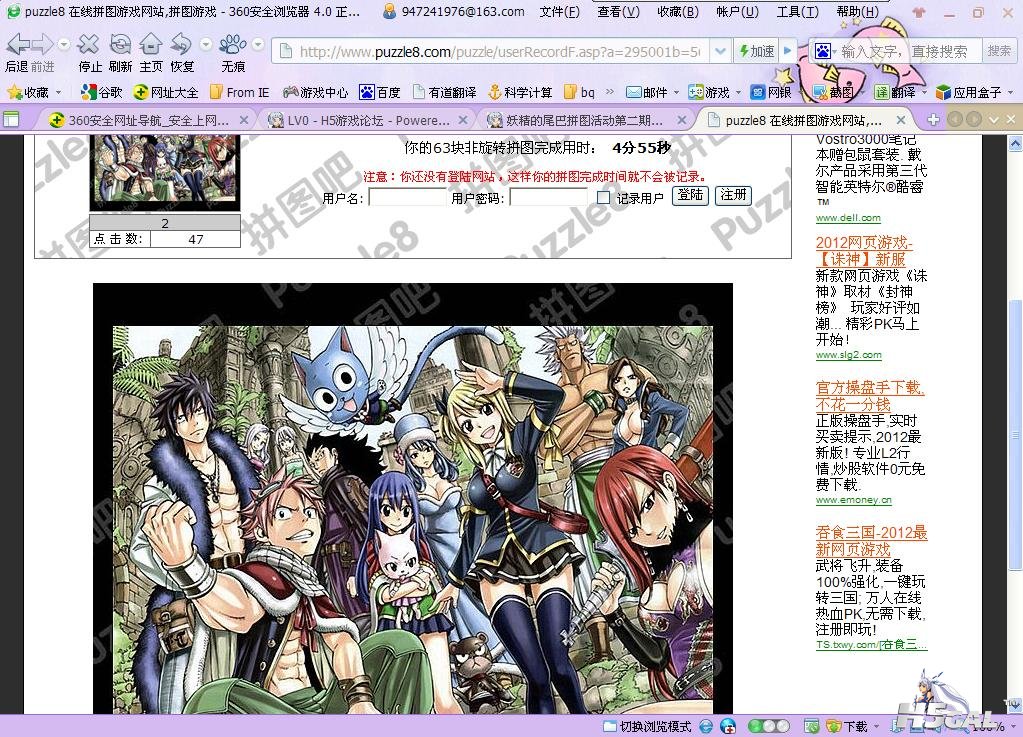The height and width of the screenshot is (737, 1023).
Task: Open the 网银 online banking tool
Action: (771, 93)
